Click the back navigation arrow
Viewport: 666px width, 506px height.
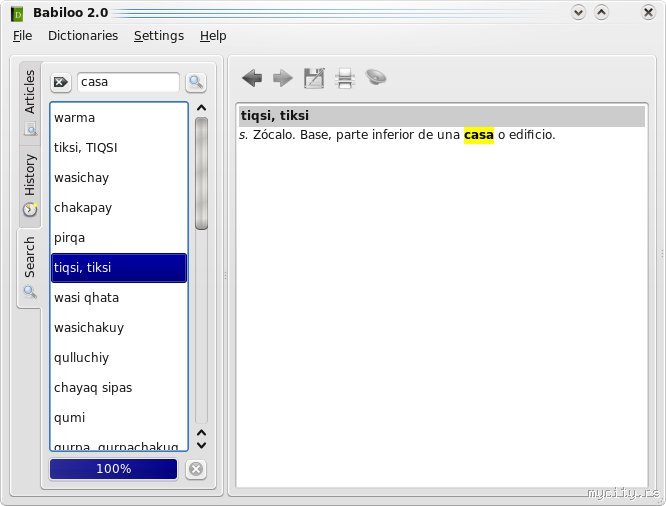[252, 78]
